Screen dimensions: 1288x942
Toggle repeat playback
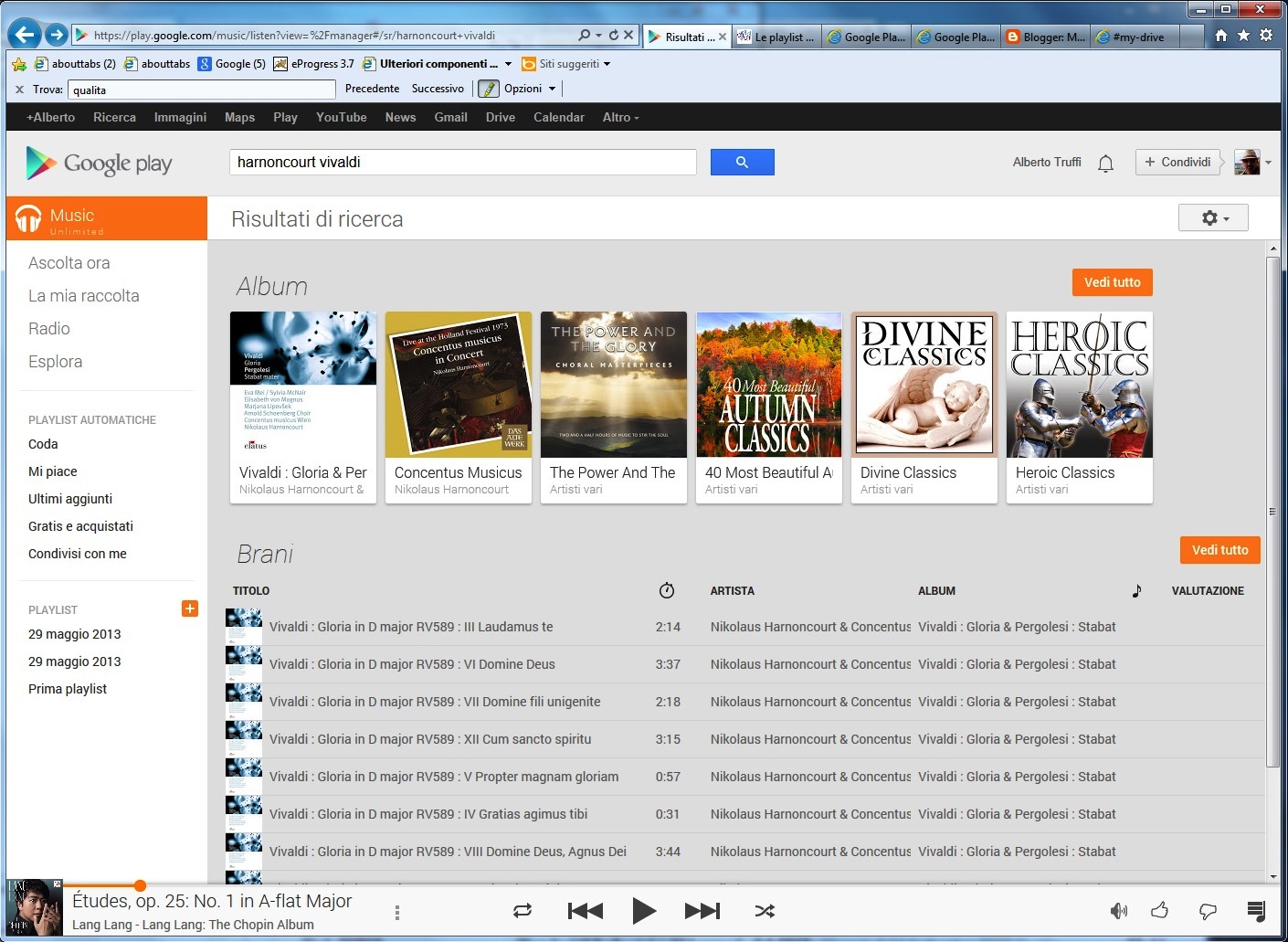[x=523, y=911]
